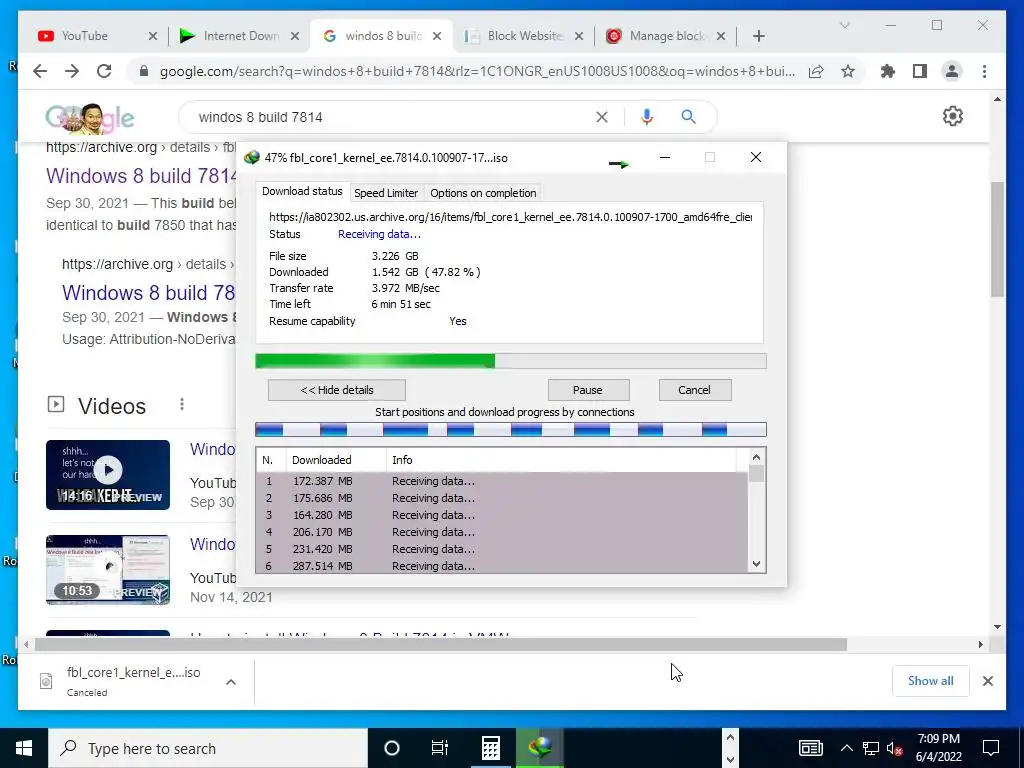Open Videos section more options
Image resolution: width=1024 pixels, height=768 pixels.
[182, 405]
